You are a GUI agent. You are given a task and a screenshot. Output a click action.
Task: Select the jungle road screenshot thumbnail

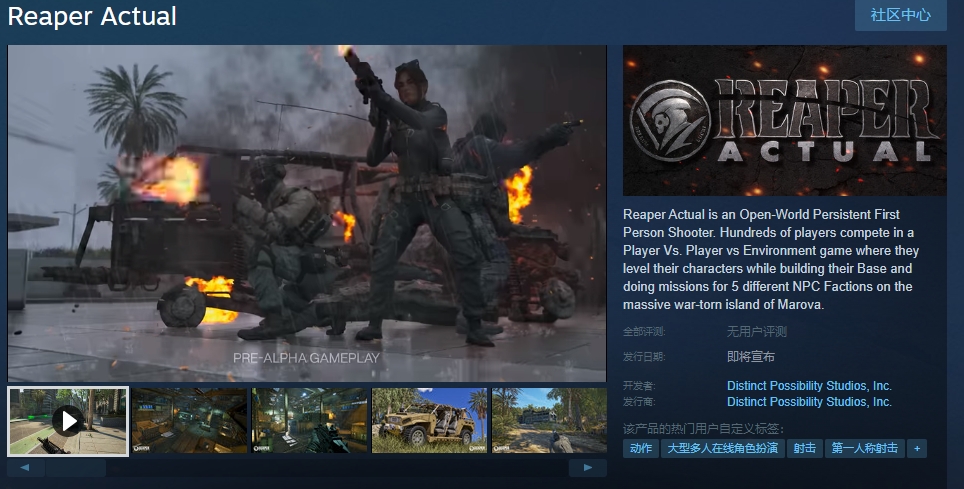click(549, 420)
